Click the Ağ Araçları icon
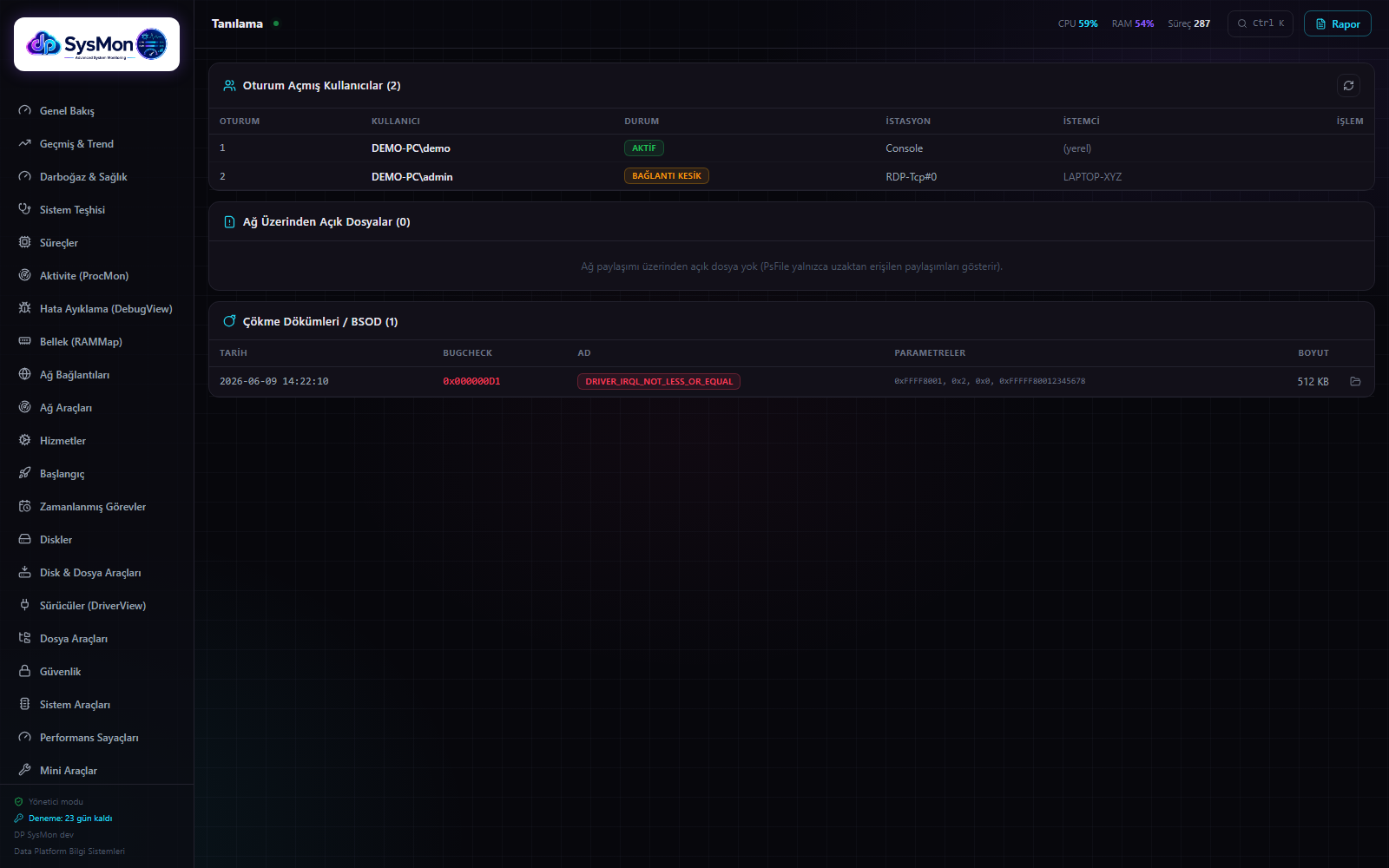Image resolution: width=1389 pixels, height=868 pixels. (x=24, y=407)
